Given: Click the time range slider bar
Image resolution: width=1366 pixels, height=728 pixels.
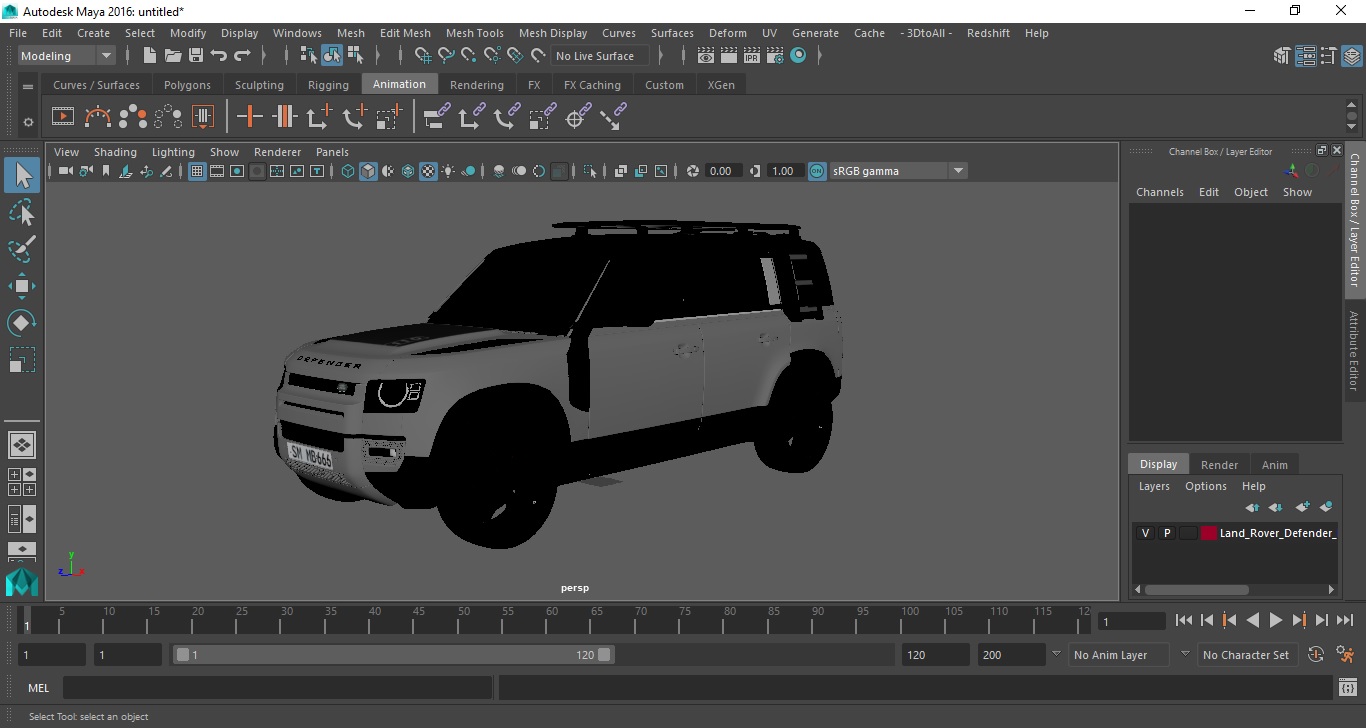Looking at the screenshot, I should click(x=394, y=655).
